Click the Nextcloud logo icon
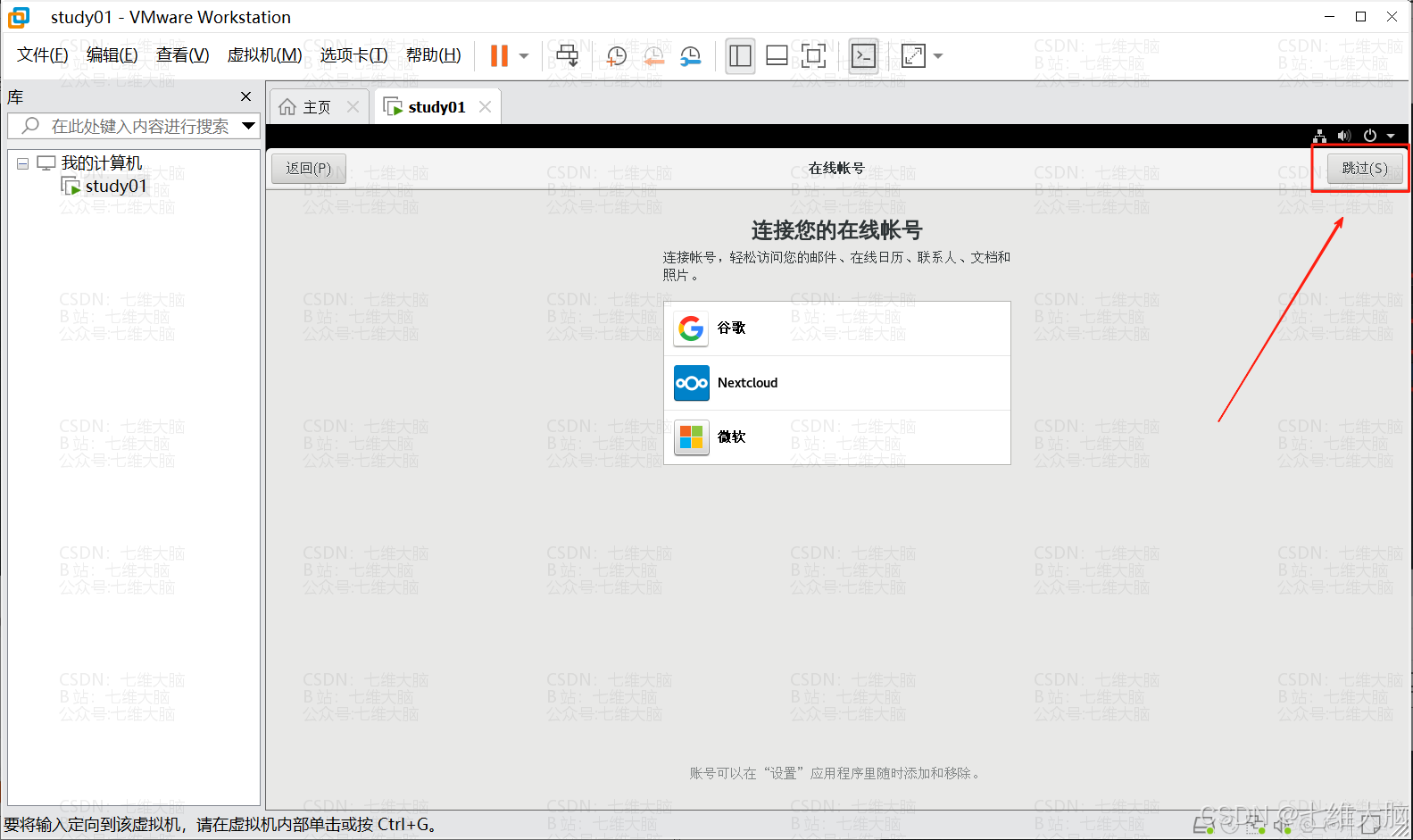 (x=692, y=383)
